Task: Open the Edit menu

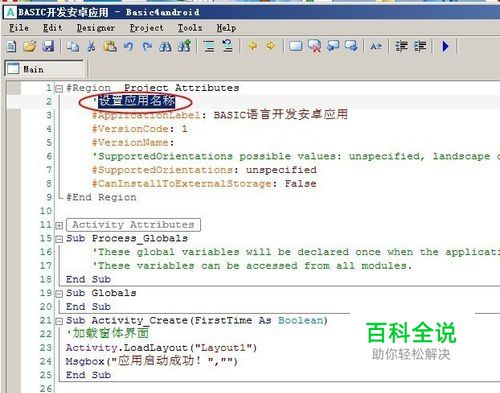Action: click(53, 28)
